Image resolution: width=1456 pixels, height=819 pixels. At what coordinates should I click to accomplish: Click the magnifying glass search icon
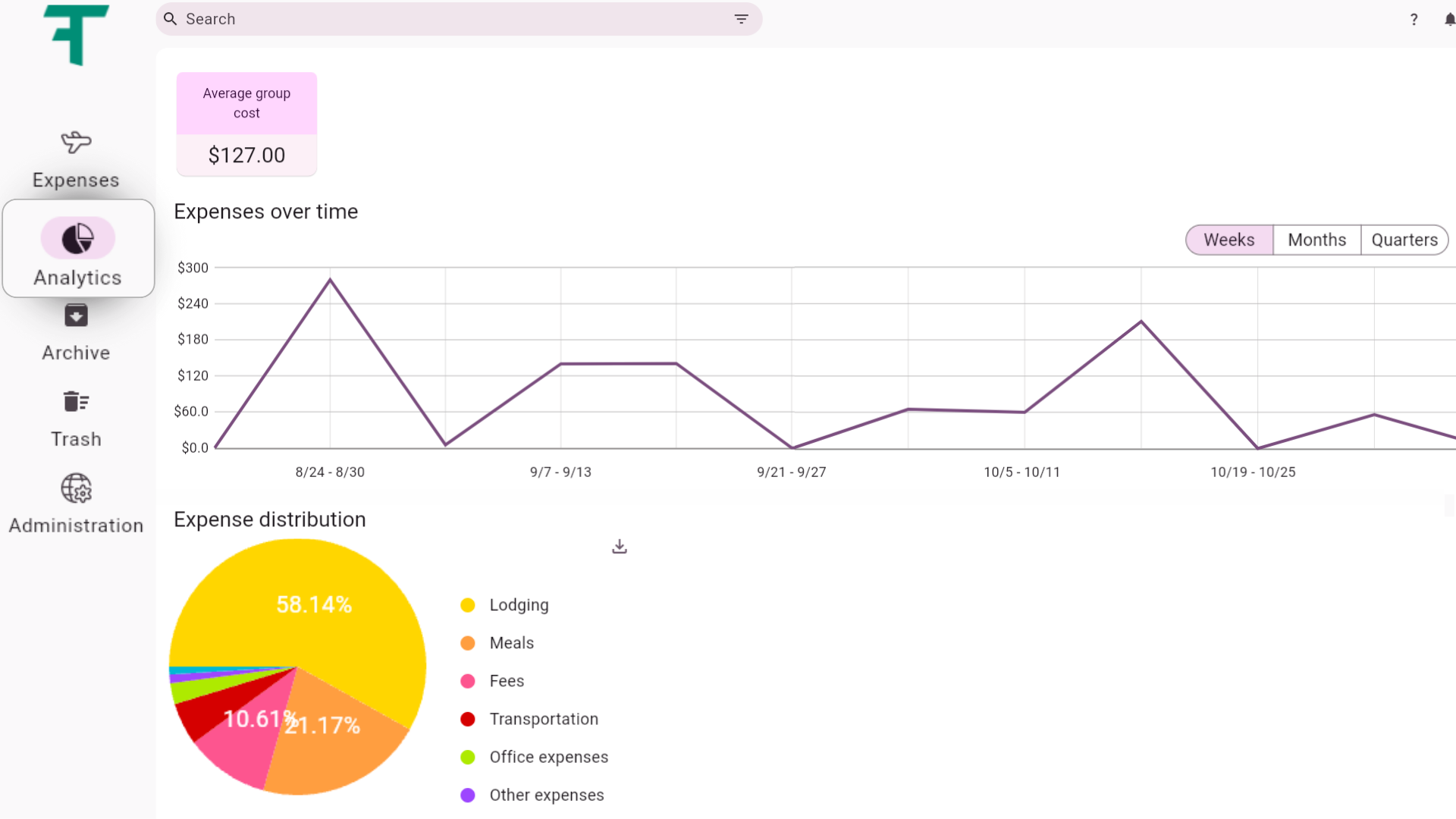(170, 18)
